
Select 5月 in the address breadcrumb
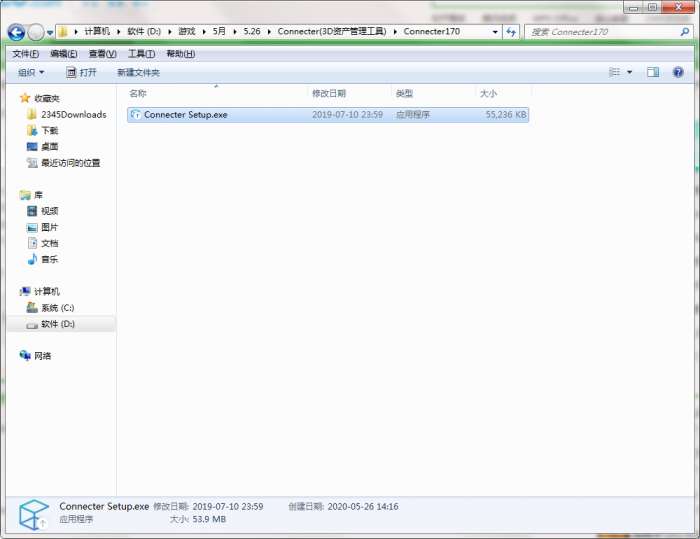219,31
